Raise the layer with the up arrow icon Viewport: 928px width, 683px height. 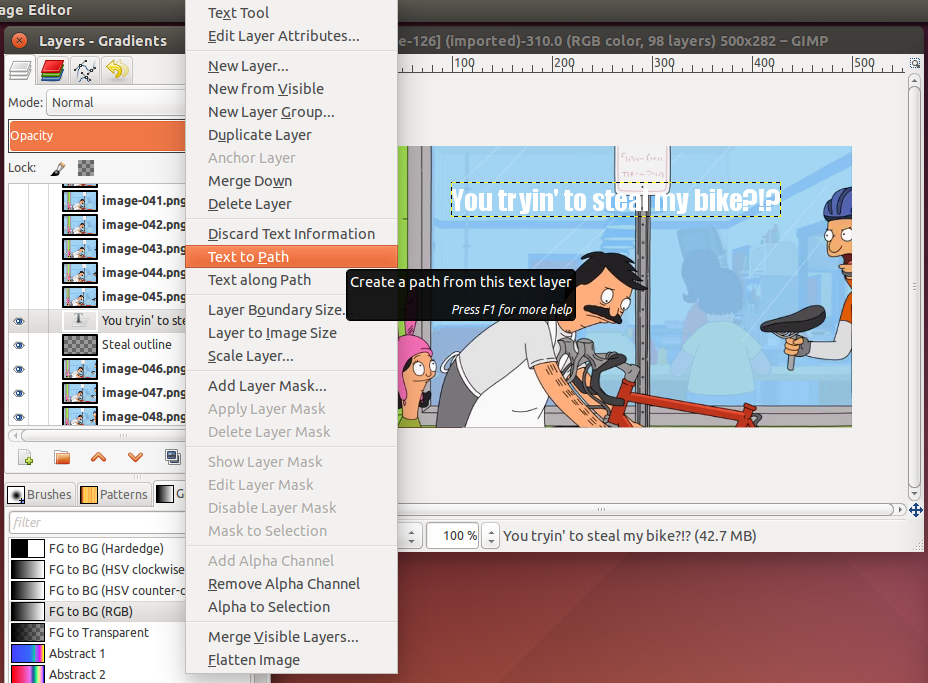98,458
